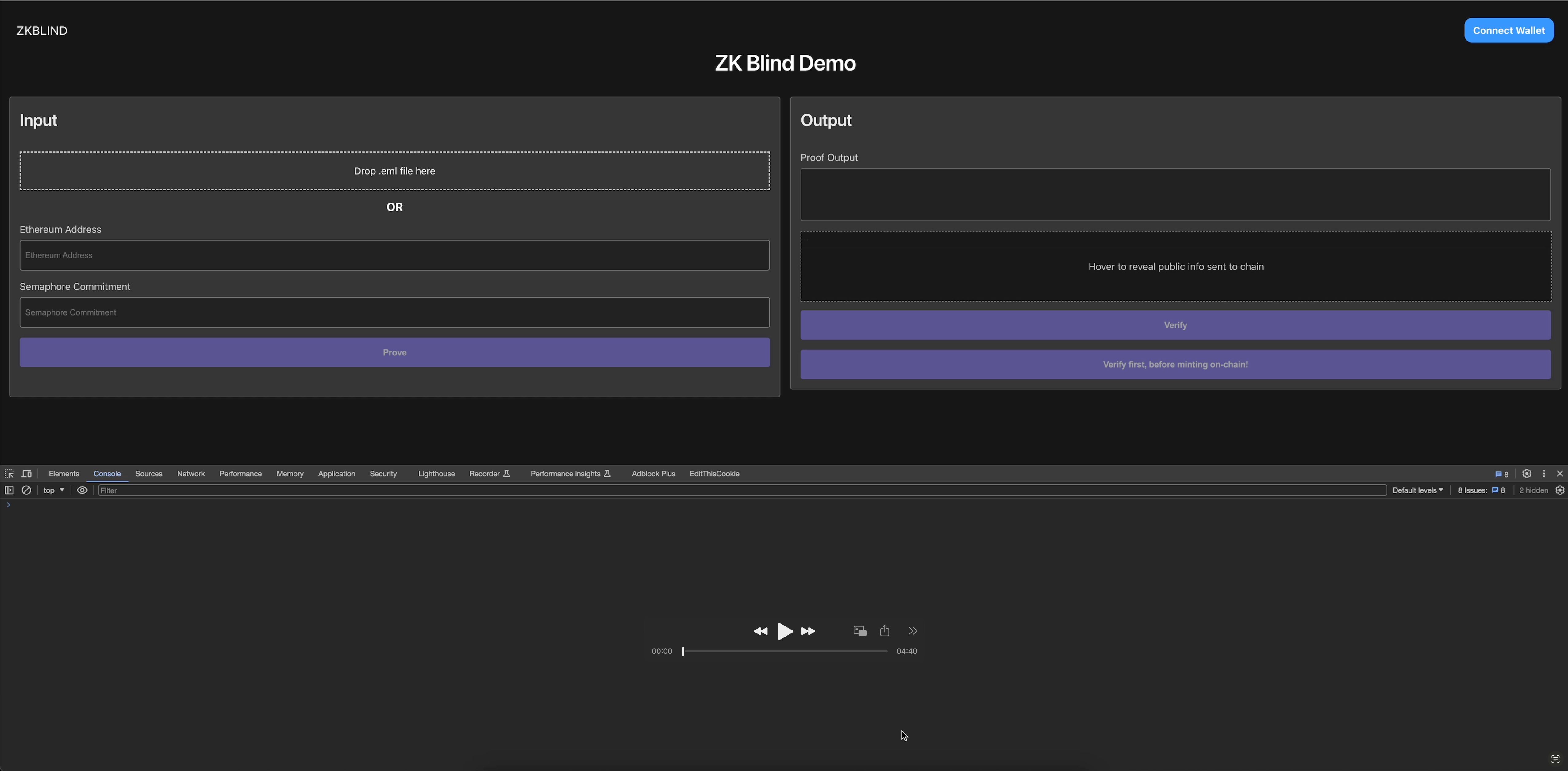Click the share icon in player controls
1568x771 pixels.
(884, 631)
